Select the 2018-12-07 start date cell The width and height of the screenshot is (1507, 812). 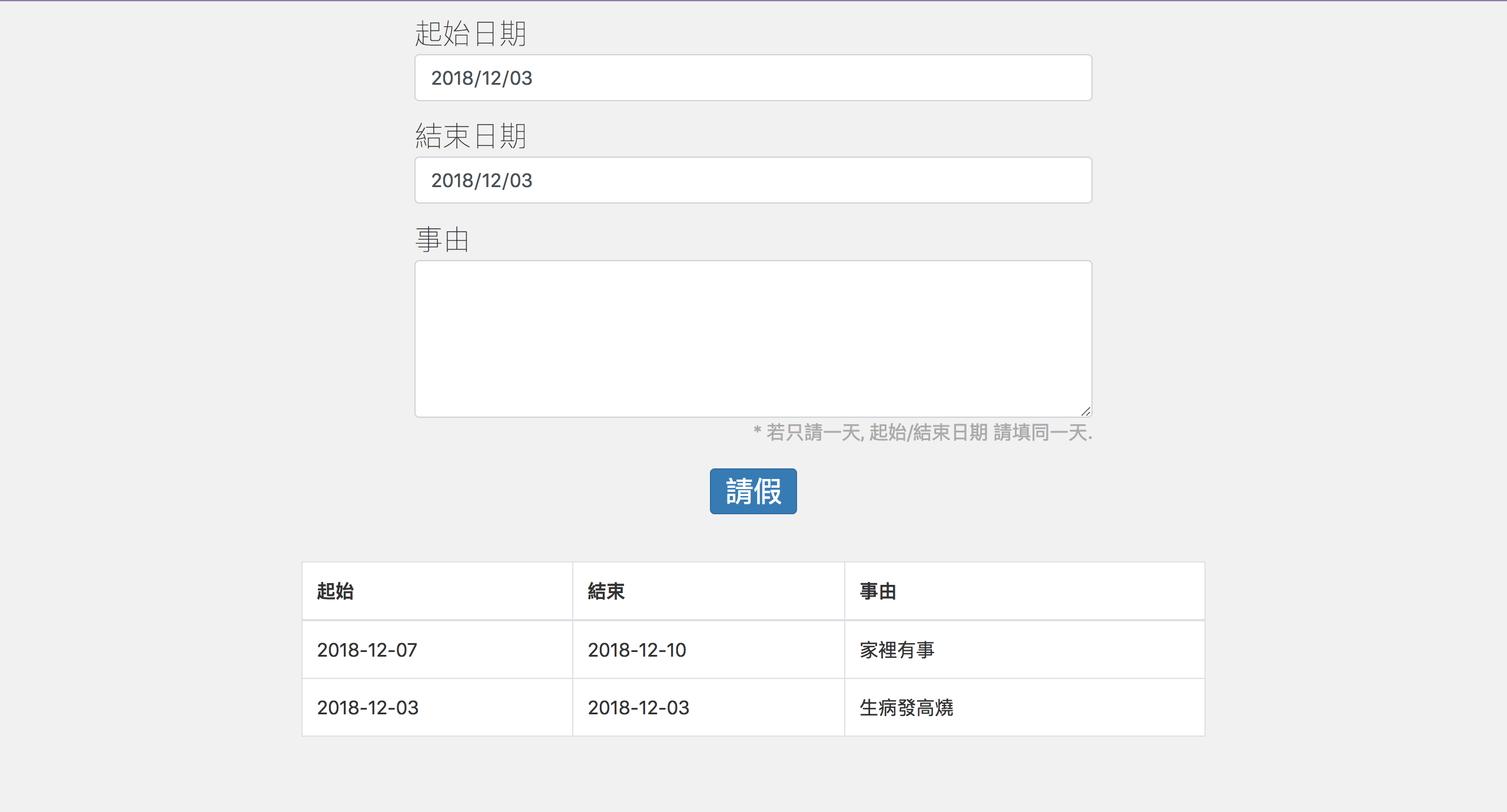[x=367, y=650]
